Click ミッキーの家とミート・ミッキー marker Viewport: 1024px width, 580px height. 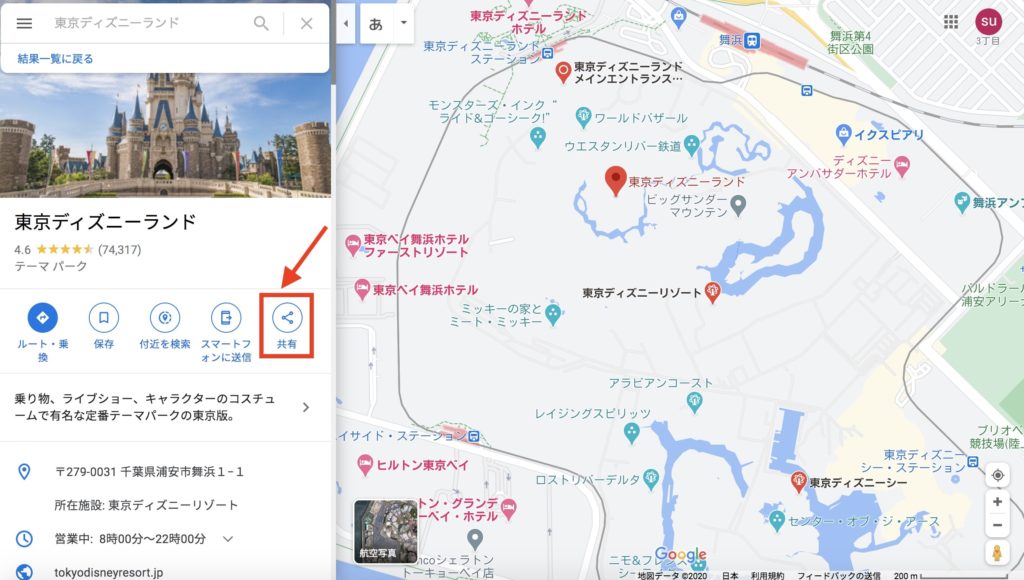click(553, 314)
